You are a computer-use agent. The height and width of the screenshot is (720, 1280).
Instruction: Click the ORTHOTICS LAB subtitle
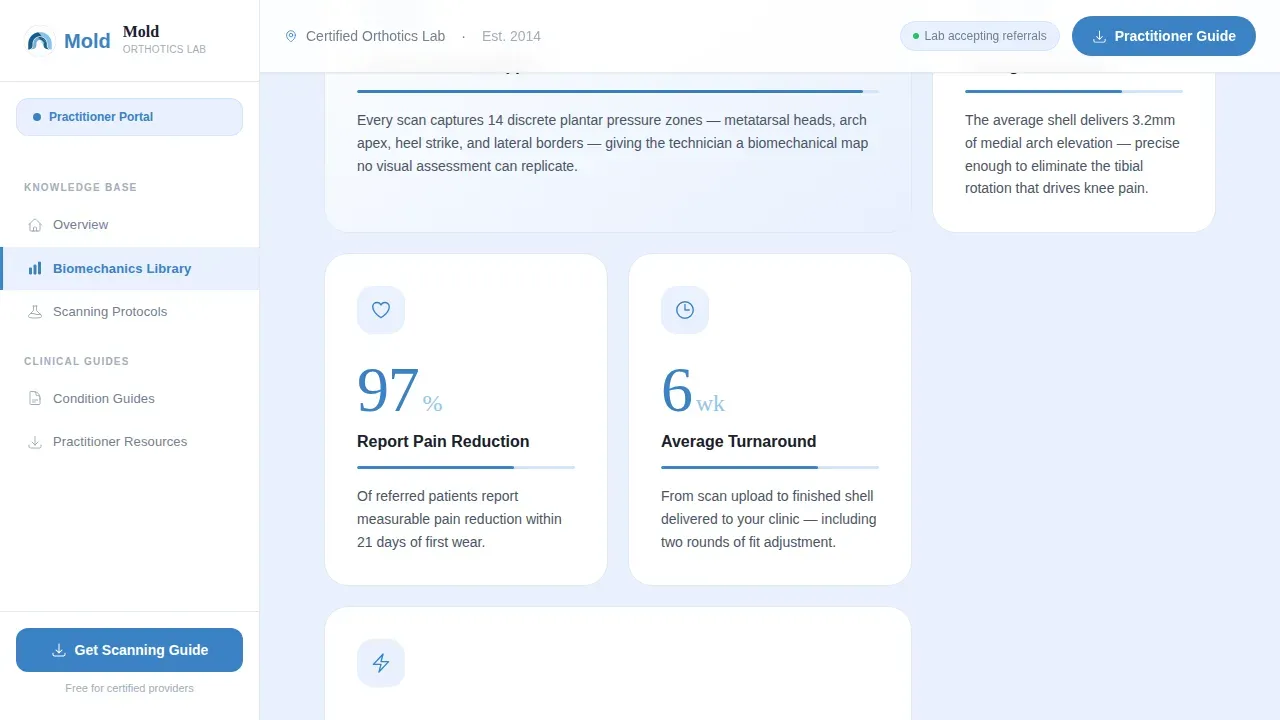click(164, 49)
